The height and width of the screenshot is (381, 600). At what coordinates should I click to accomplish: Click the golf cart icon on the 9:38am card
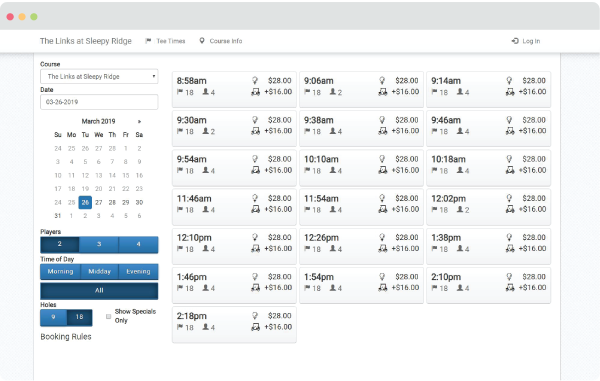coord(383,131)
